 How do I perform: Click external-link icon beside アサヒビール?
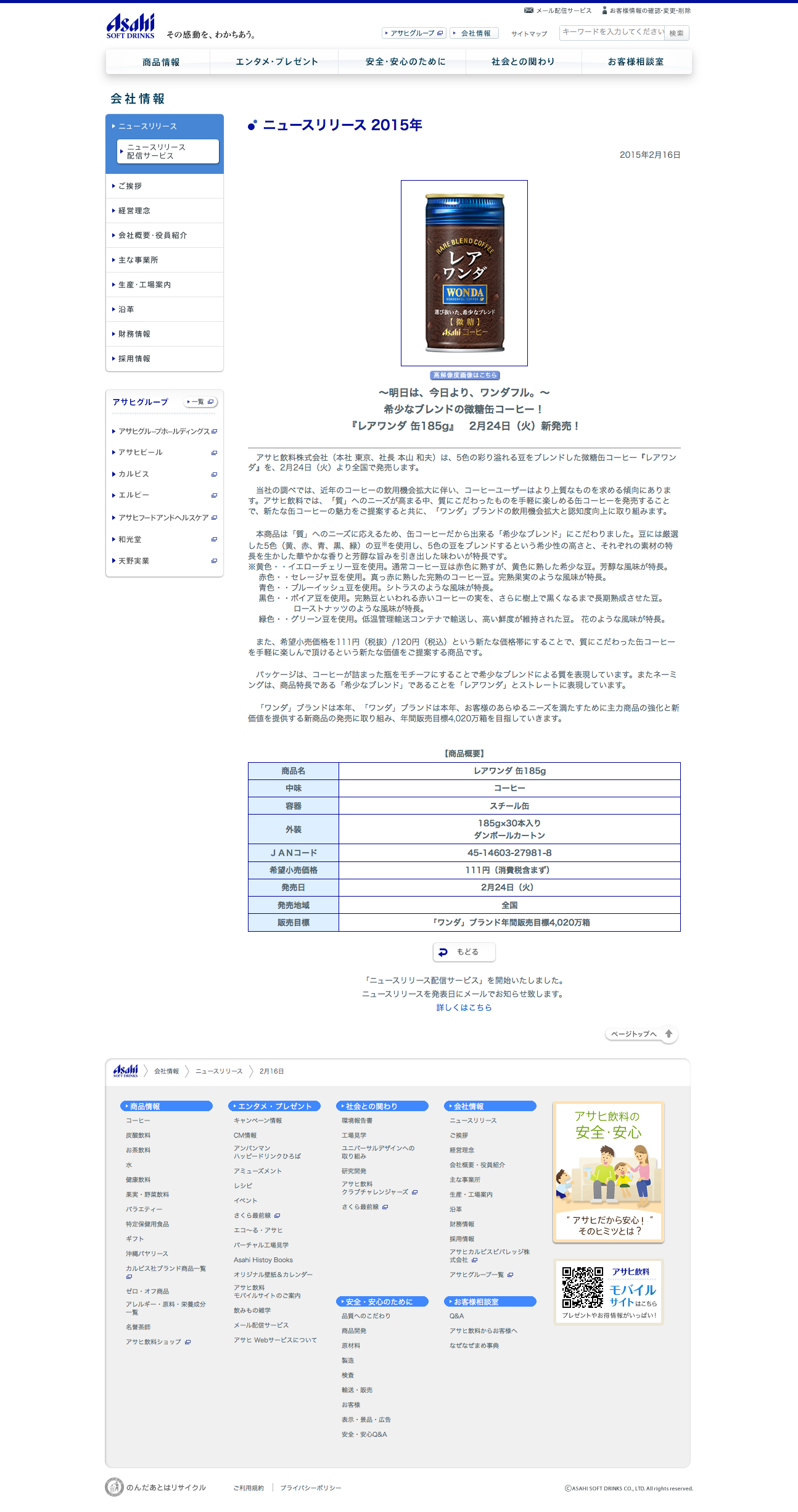pos(214,453)
